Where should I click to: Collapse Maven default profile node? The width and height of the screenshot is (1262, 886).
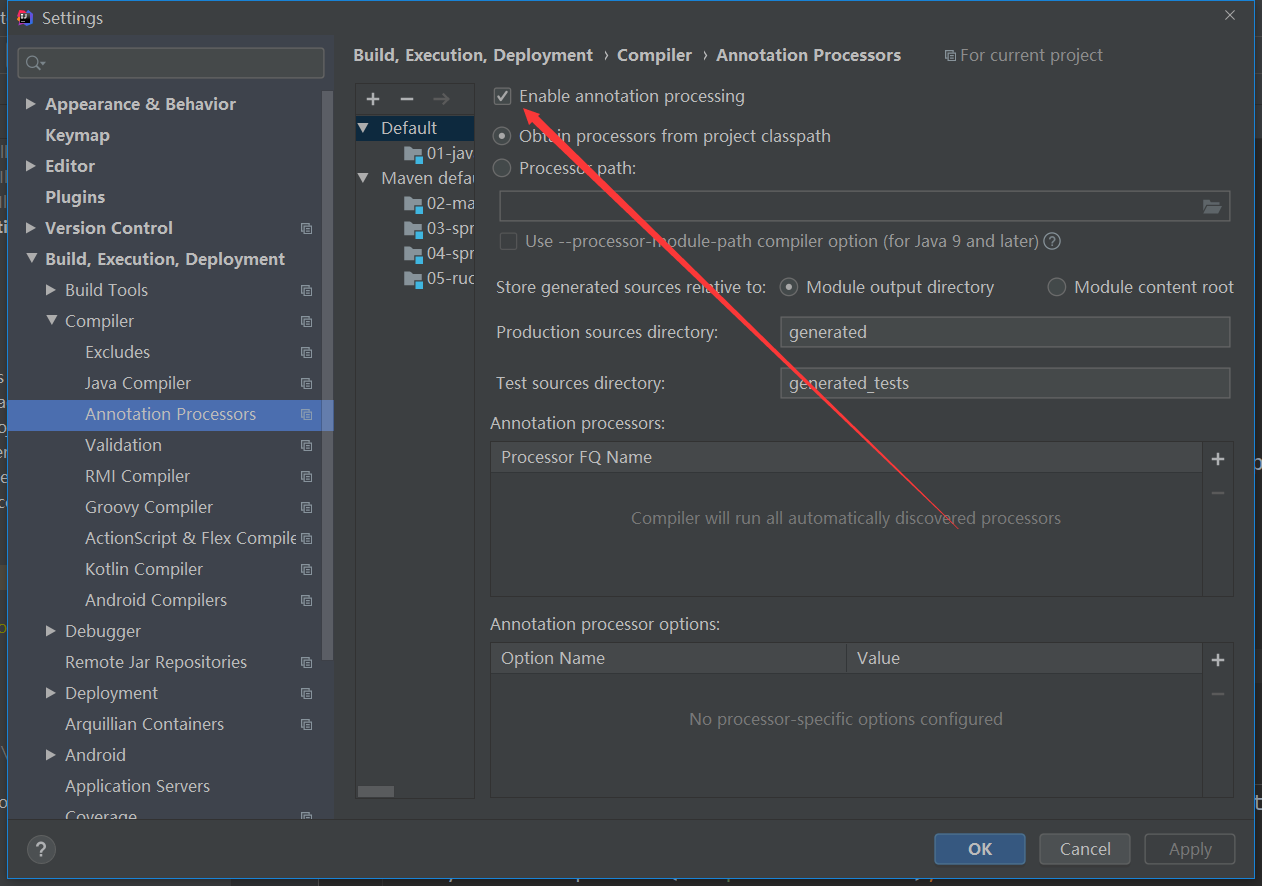click(364, 178)
